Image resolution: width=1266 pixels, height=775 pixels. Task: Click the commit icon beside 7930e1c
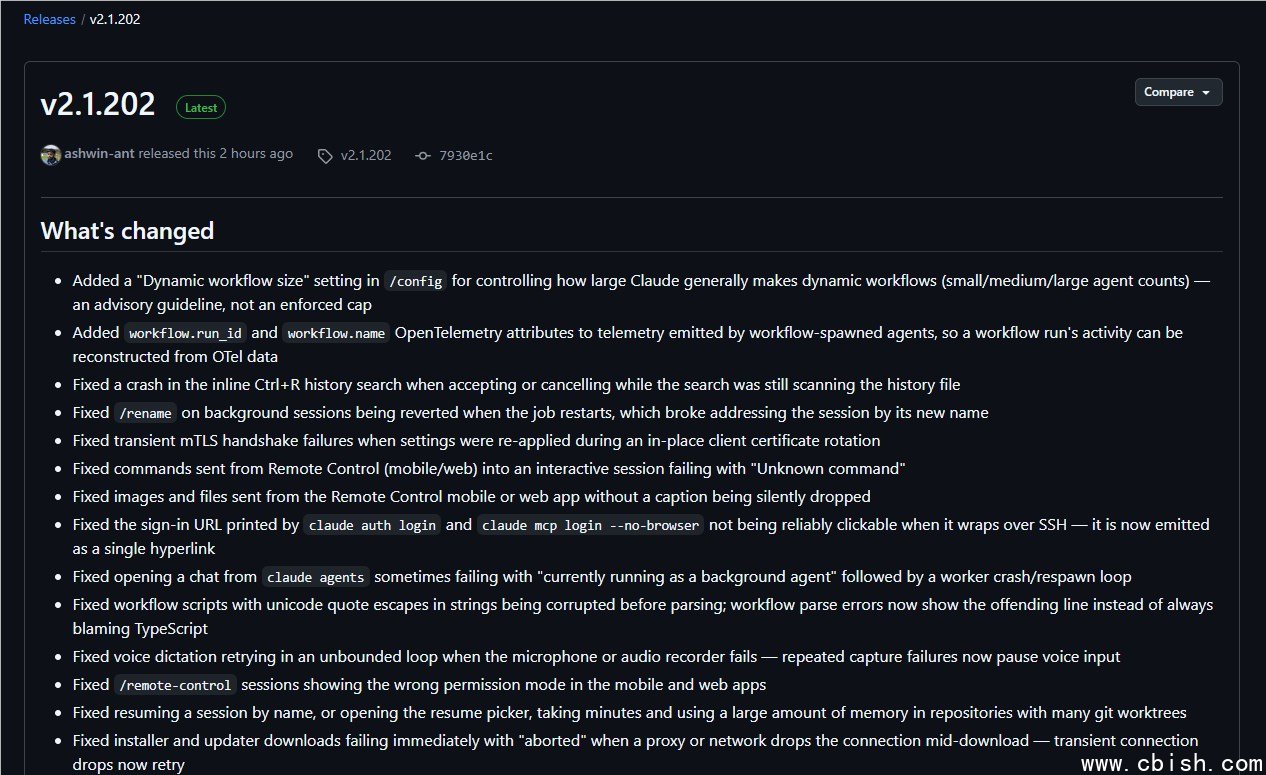coord(423,156)
